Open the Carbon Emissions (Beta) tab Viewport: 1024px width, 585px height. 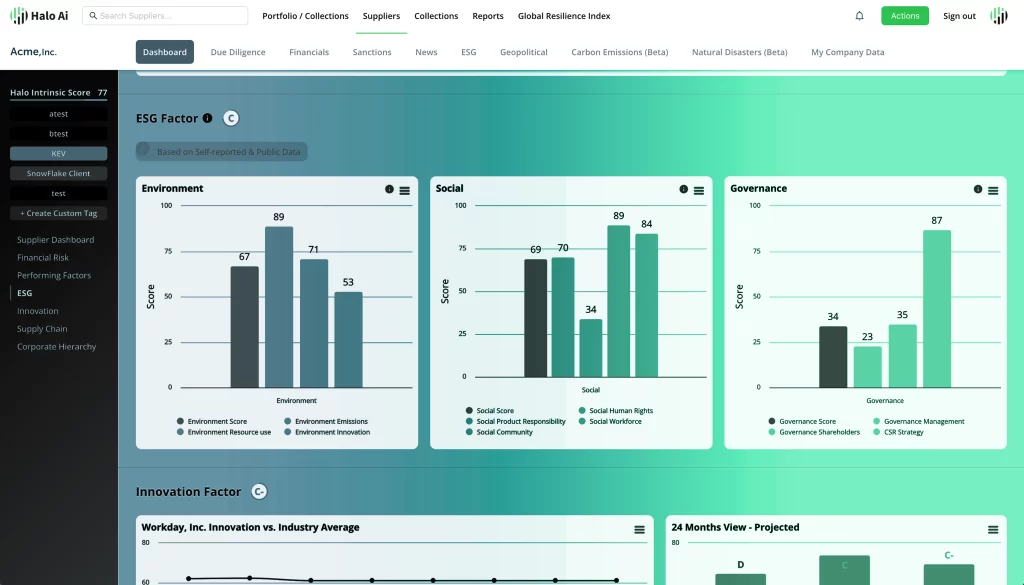click(x=619, y=52)
